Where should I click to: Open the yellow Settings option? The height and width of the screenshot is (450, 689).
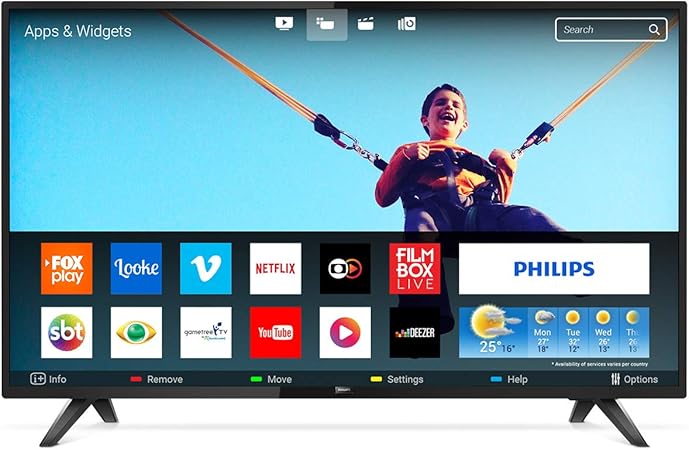click(x=397, y=379)
